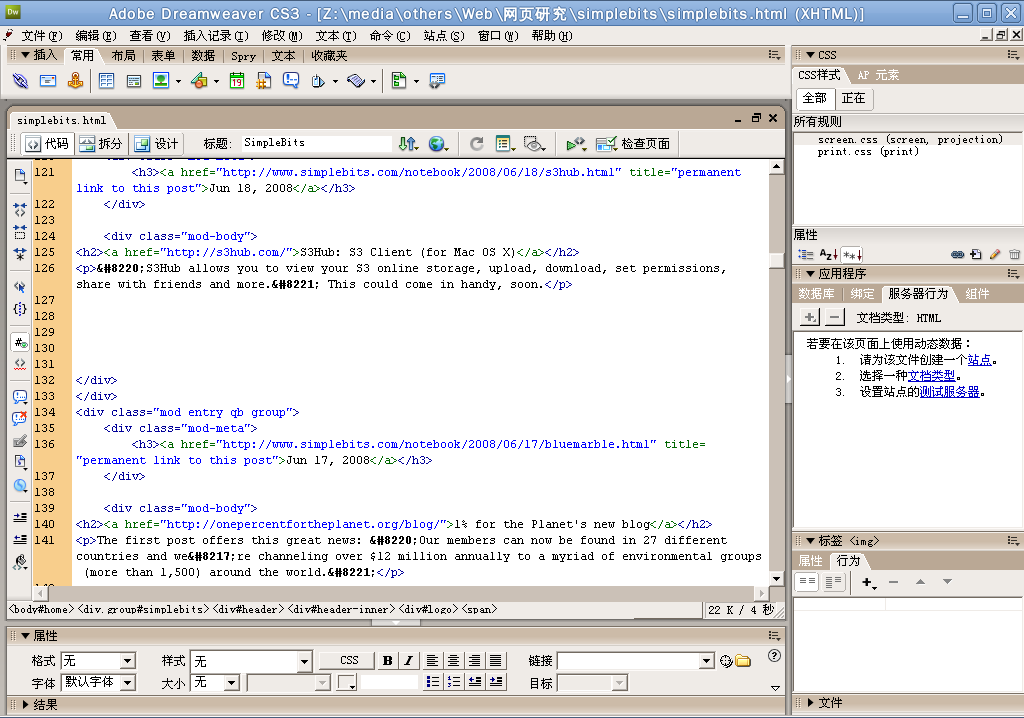Toggle unordered list button
The image size is (1024, 718).
(432, 682)
